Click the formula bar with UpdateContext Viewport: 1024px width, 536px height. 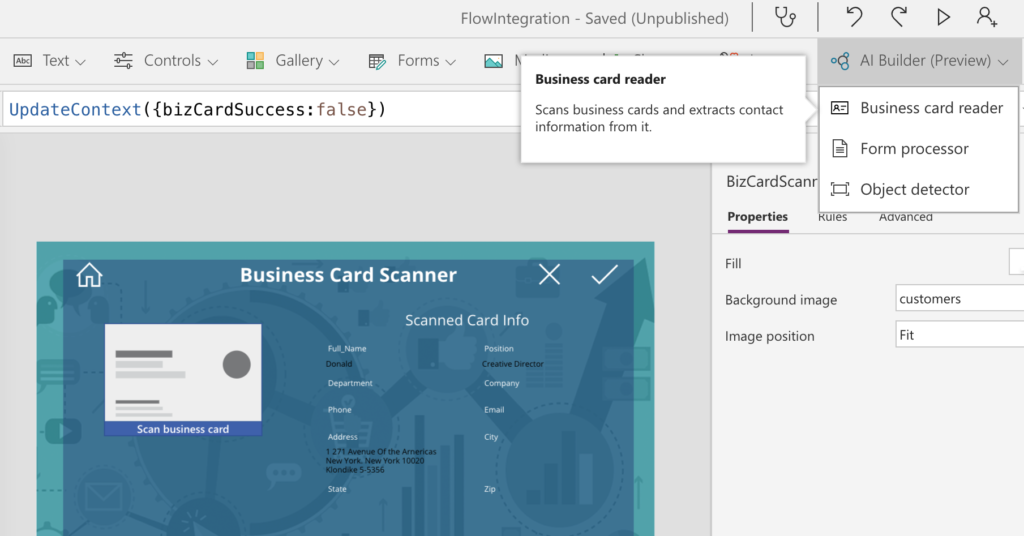tap(261, 110)
